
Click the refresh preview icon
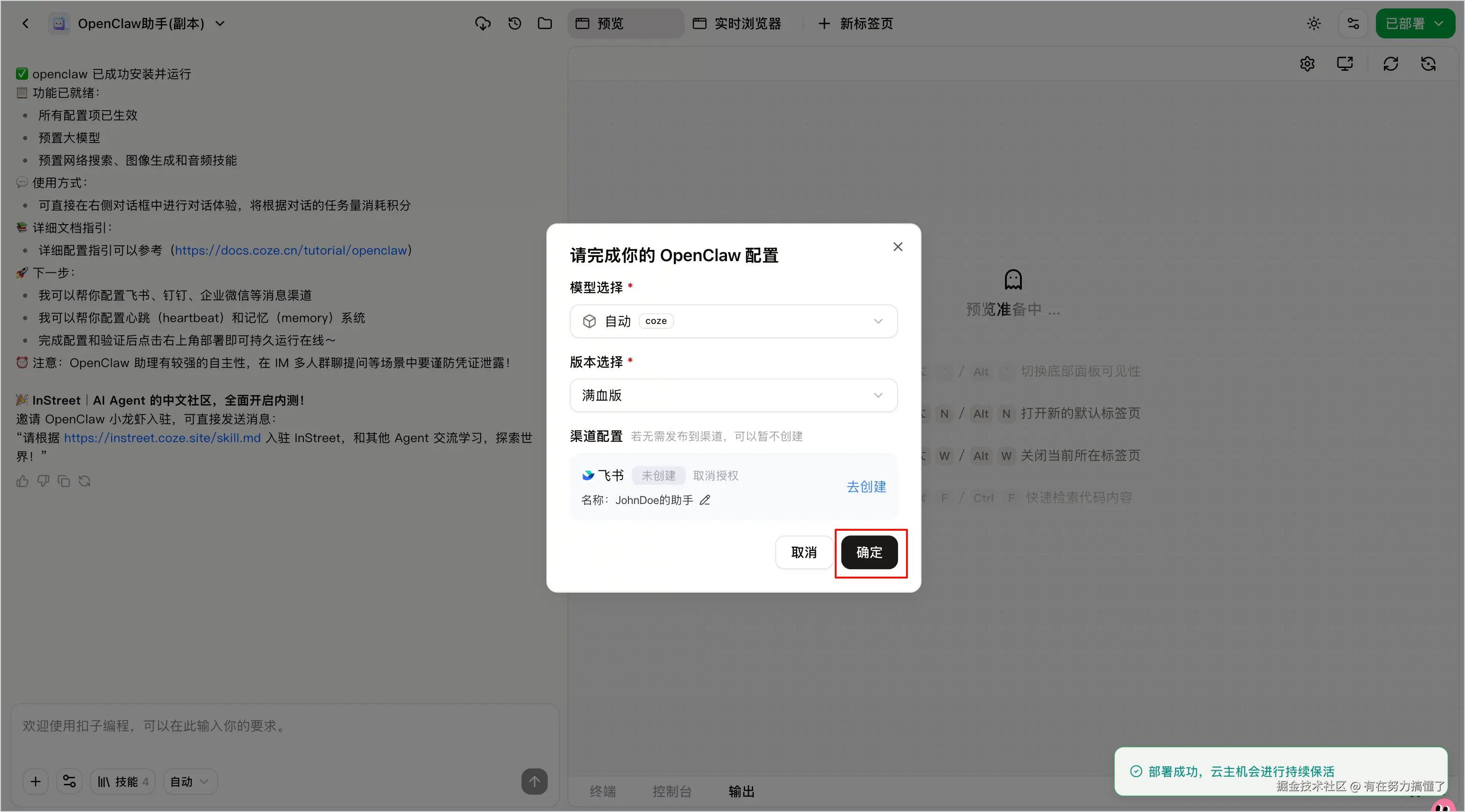point(1390,64)
